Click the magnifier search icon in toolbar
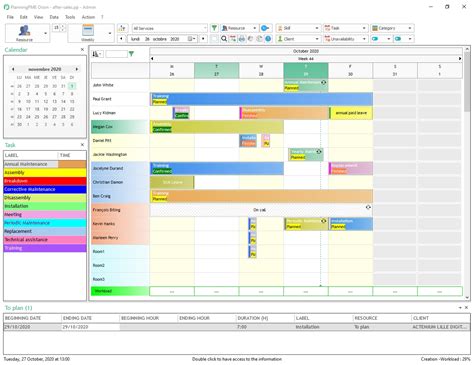The height and width of the screenshot is (365, 474). [224, 39]
